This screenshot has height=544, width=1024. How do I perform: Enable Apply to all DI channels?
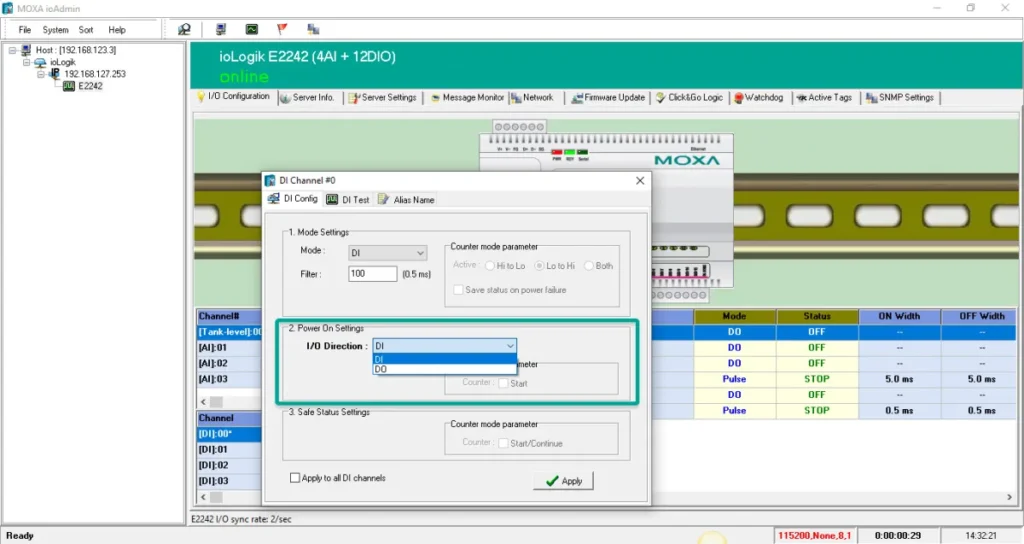pos(295,478)
